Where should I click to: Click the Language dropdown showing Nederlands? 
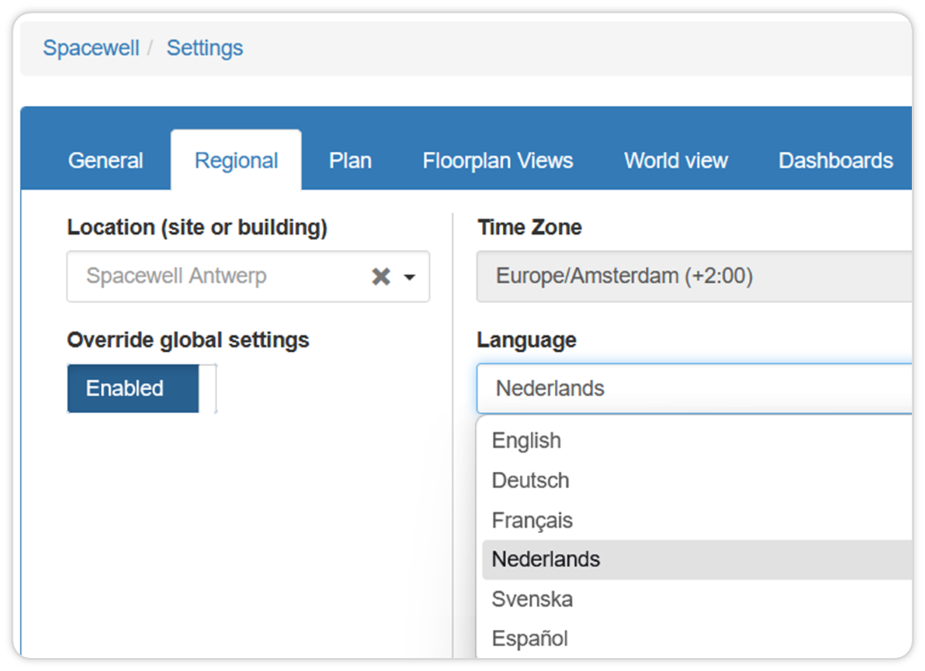tap(694, 388)
